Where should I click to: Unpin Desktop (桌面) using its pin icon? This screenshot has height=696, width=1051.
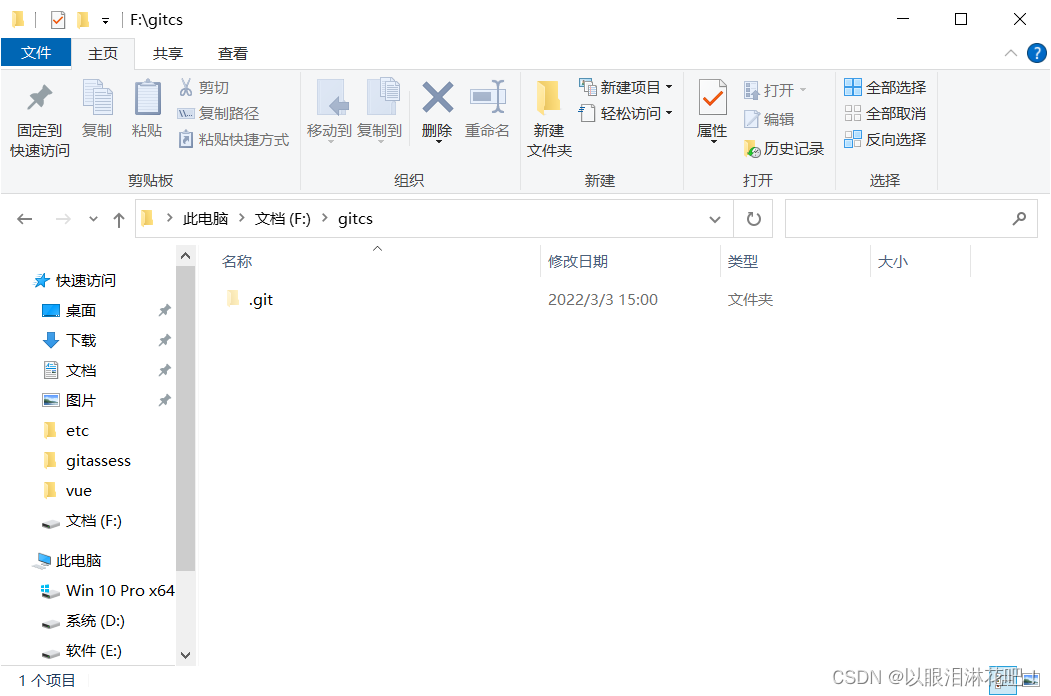pyautogui.click(x=164, y=310)
